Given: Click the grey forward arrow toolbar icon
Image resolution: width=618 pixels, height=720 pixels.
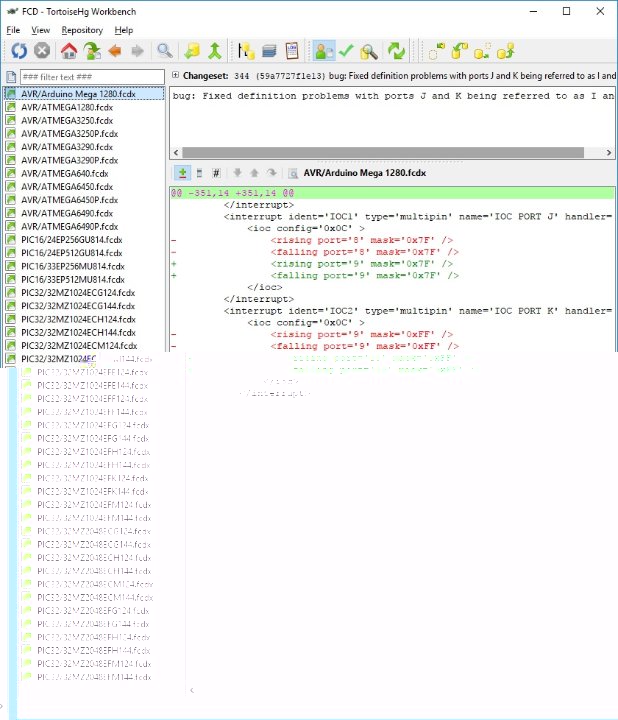Looking at the screenshot, I should (137, 51).
